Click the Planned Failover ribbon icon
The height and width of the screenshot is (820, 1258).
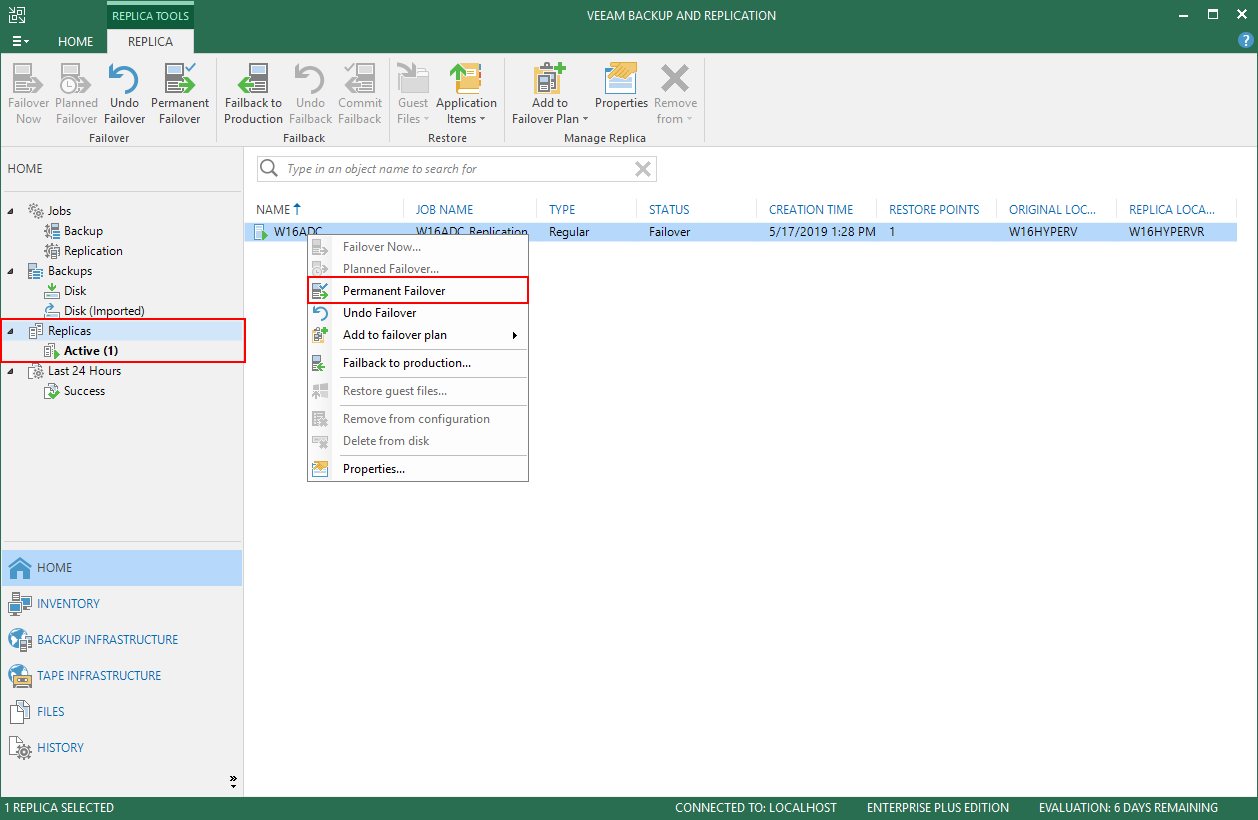click(x=76, y=93)
